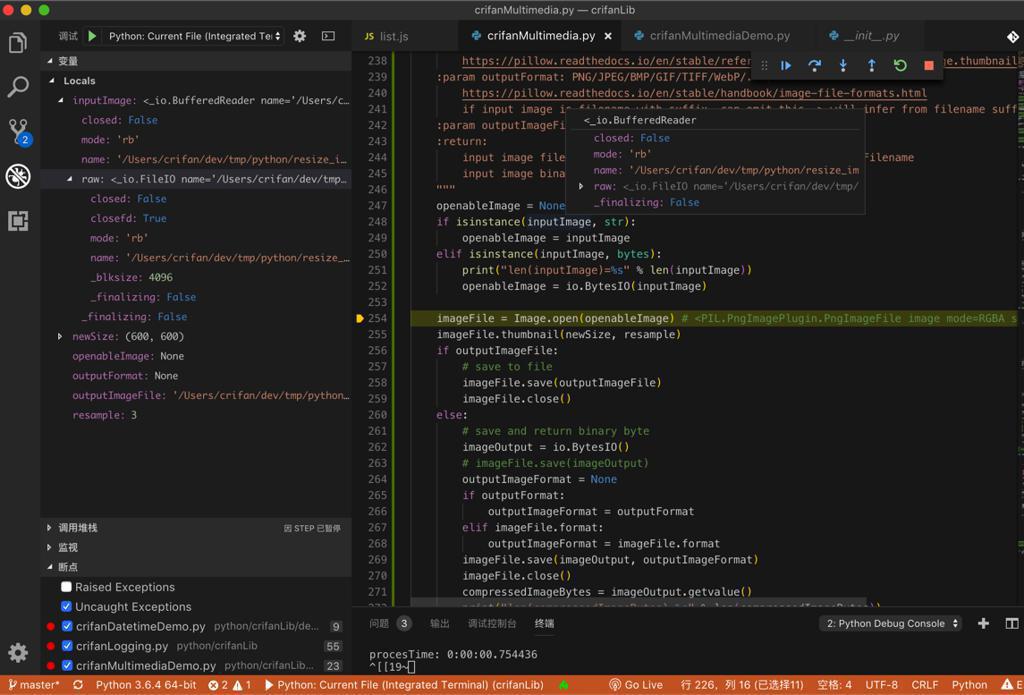The image size is (1024, 695).
Task: Expand the 调用堆栈 call stack section
Action: click(x=78, y=528)
